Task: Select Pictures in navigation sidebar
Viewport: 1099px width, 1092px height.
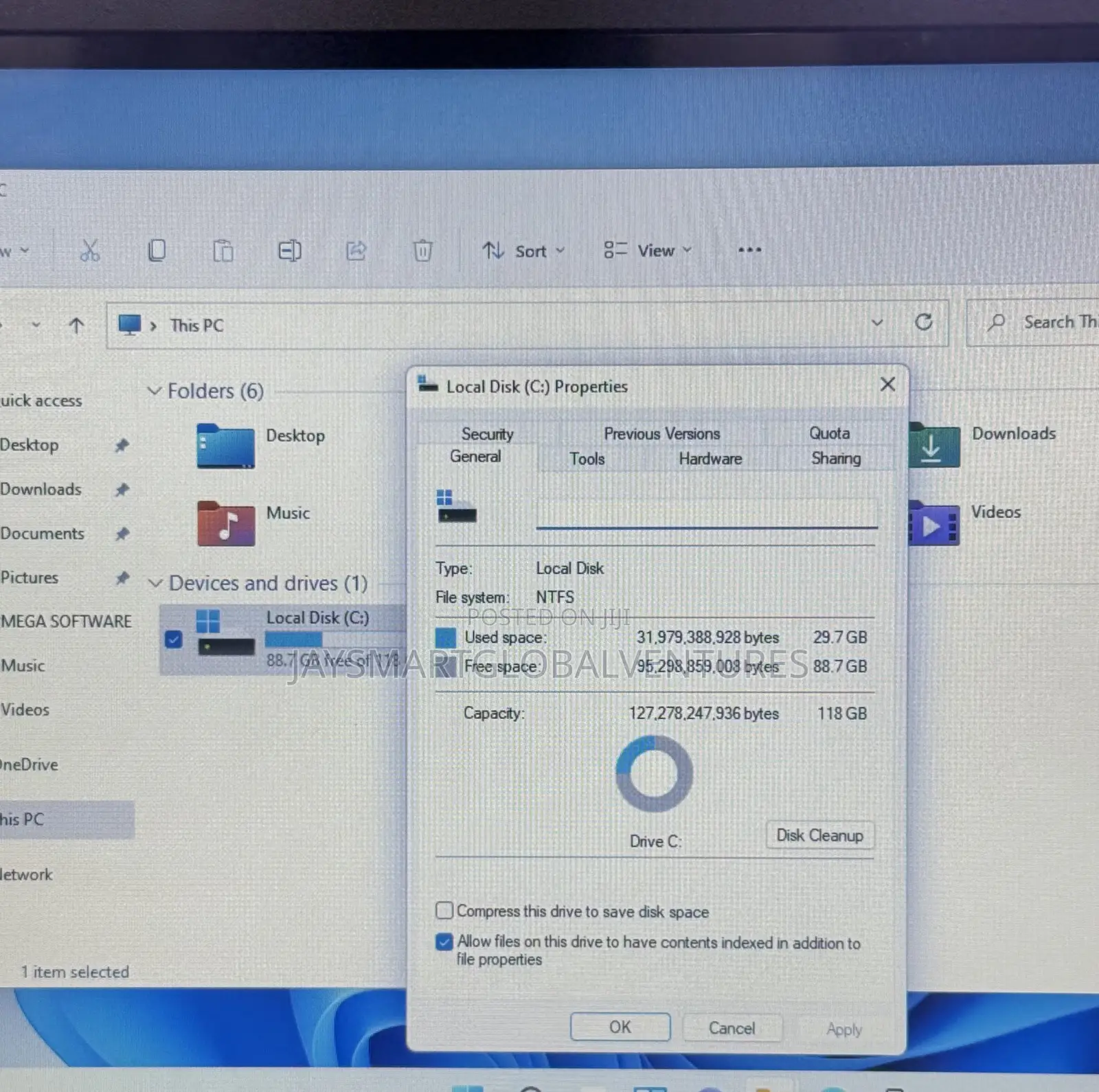Action: click(x=30, y=578)
